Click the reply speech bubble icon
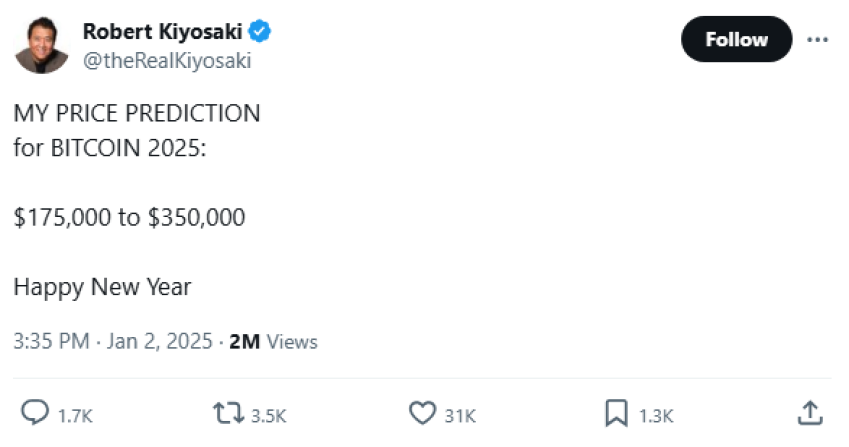 click(x=36, y=412)
